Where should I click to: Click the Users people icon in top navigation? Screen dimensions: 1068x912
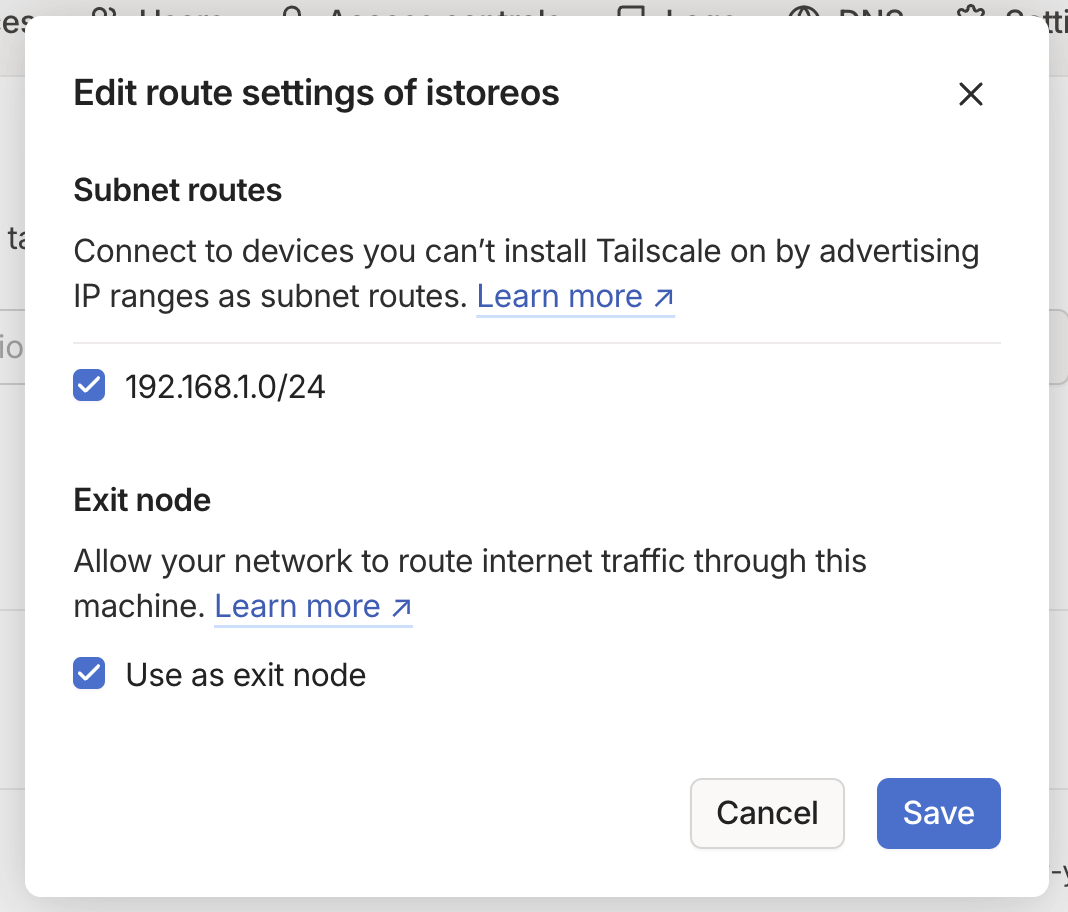point(103,12)
